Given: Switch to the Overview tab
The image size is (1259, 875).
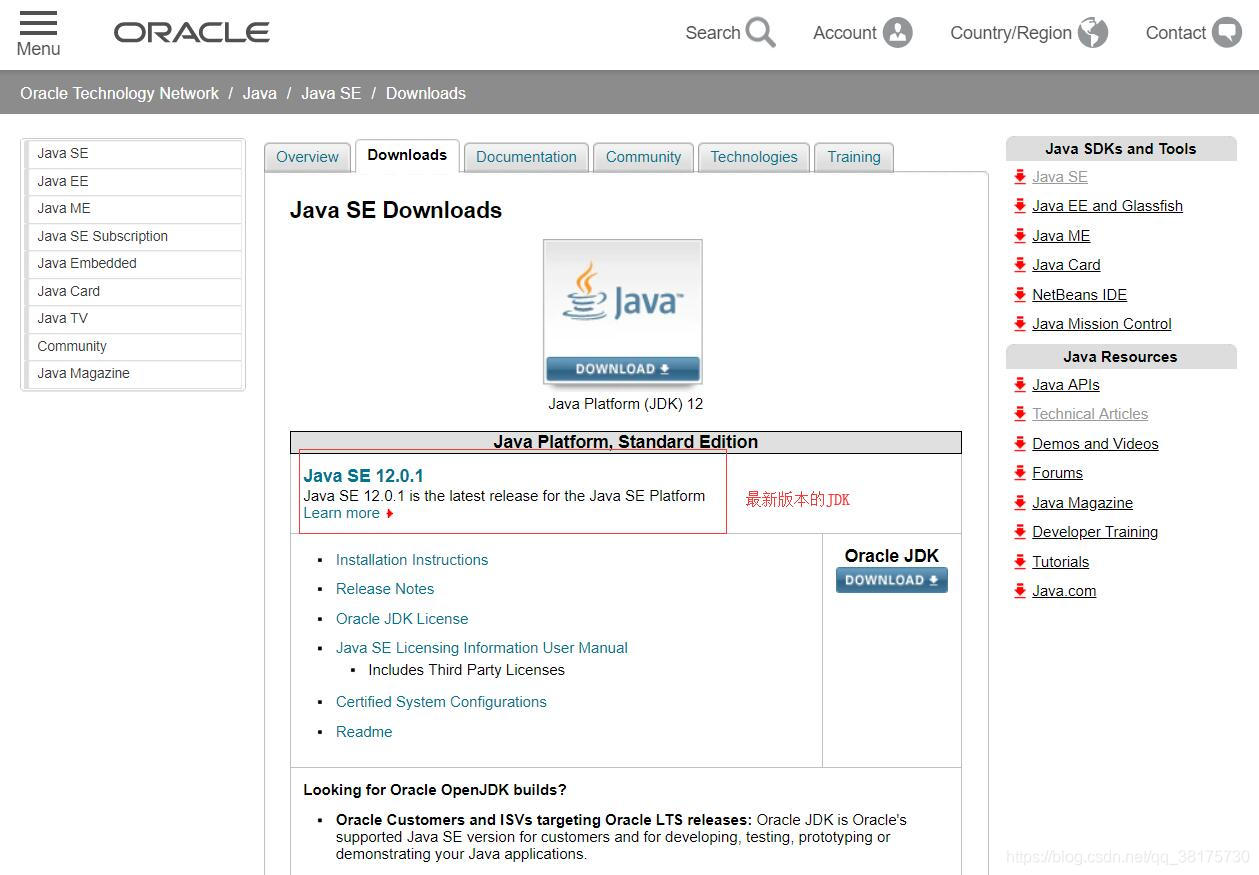Looking at the screenshot, I should (307, 157).
